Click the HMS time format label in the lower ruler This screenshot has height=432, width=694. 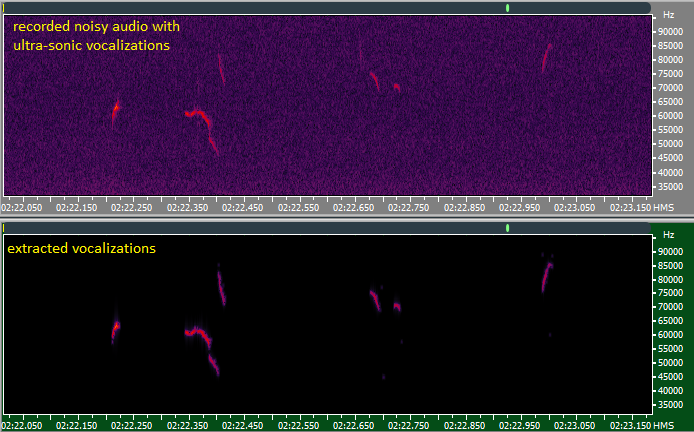click(x=663, y=426)
